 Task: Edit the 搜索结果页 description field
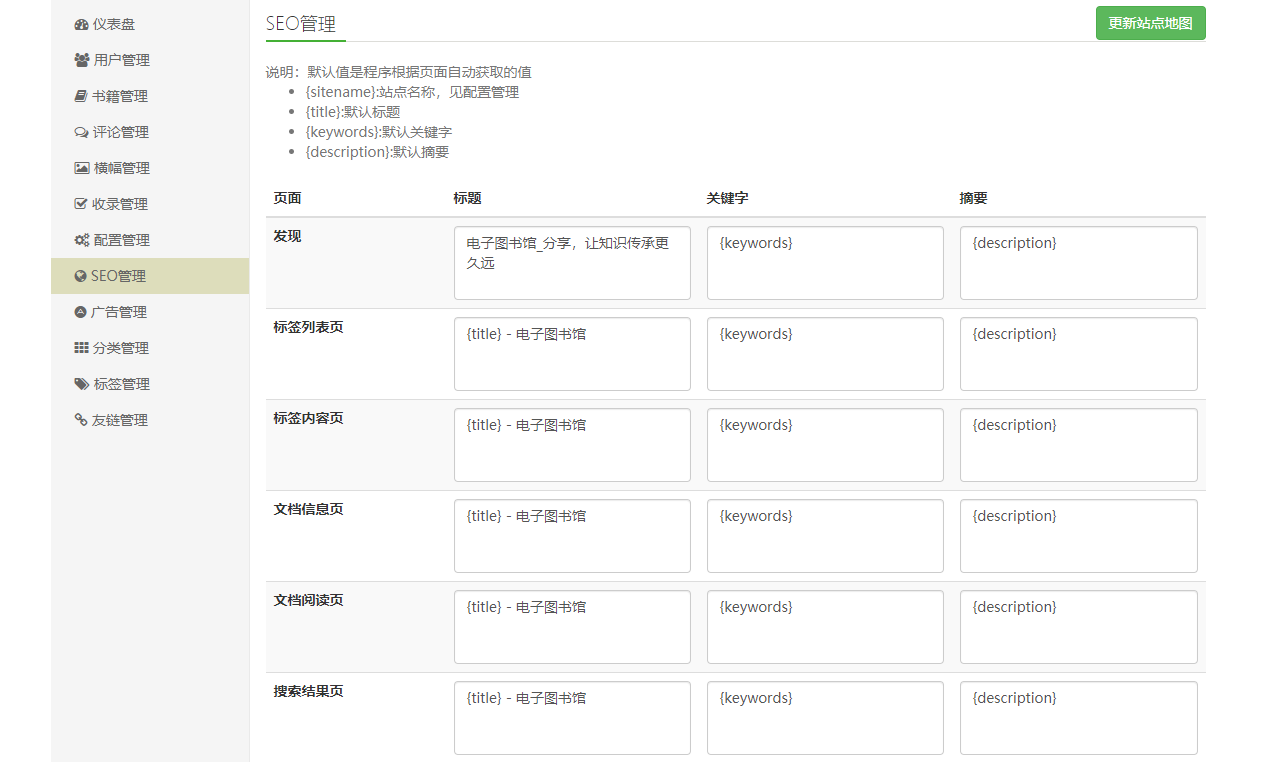1078,718
